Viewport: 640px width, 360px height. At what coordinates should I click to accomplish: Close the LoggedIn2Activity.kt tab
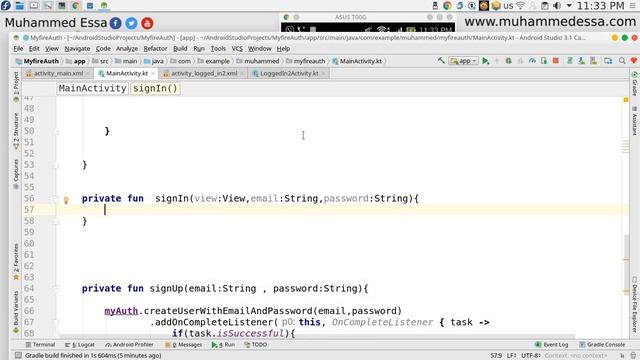point(323,73)
